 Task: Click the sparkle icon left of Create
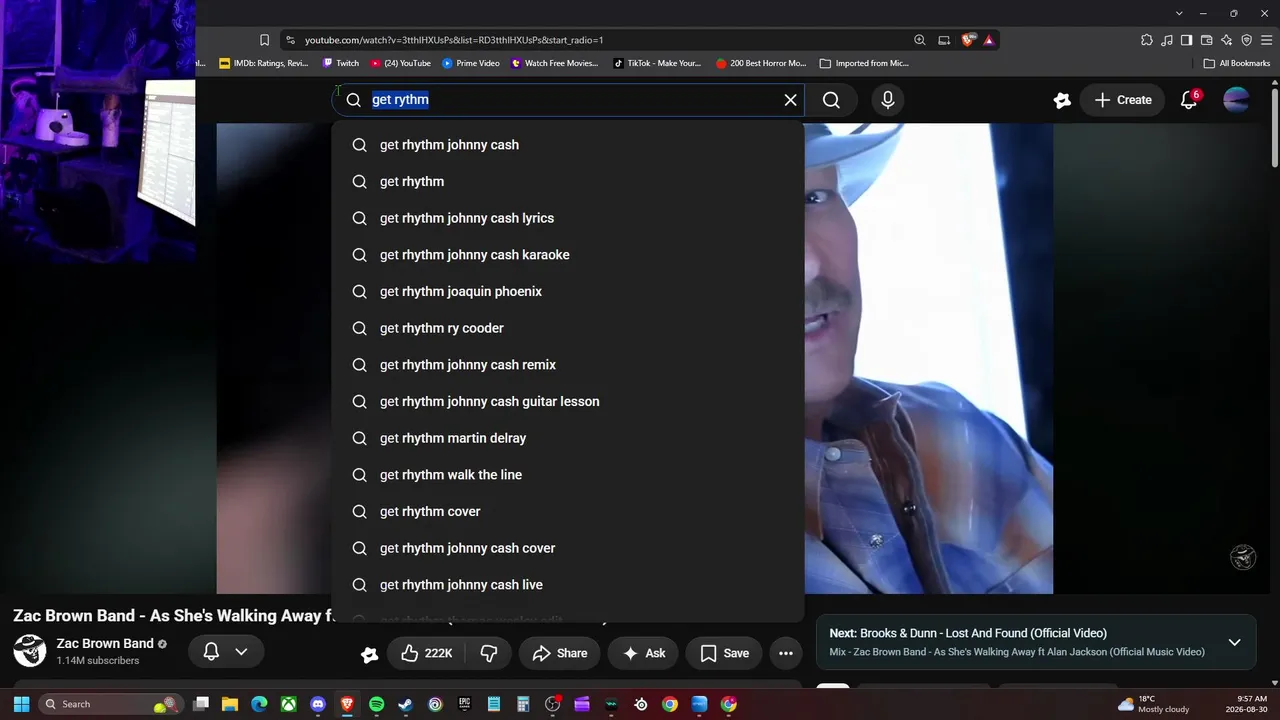tap(1062, 100)
